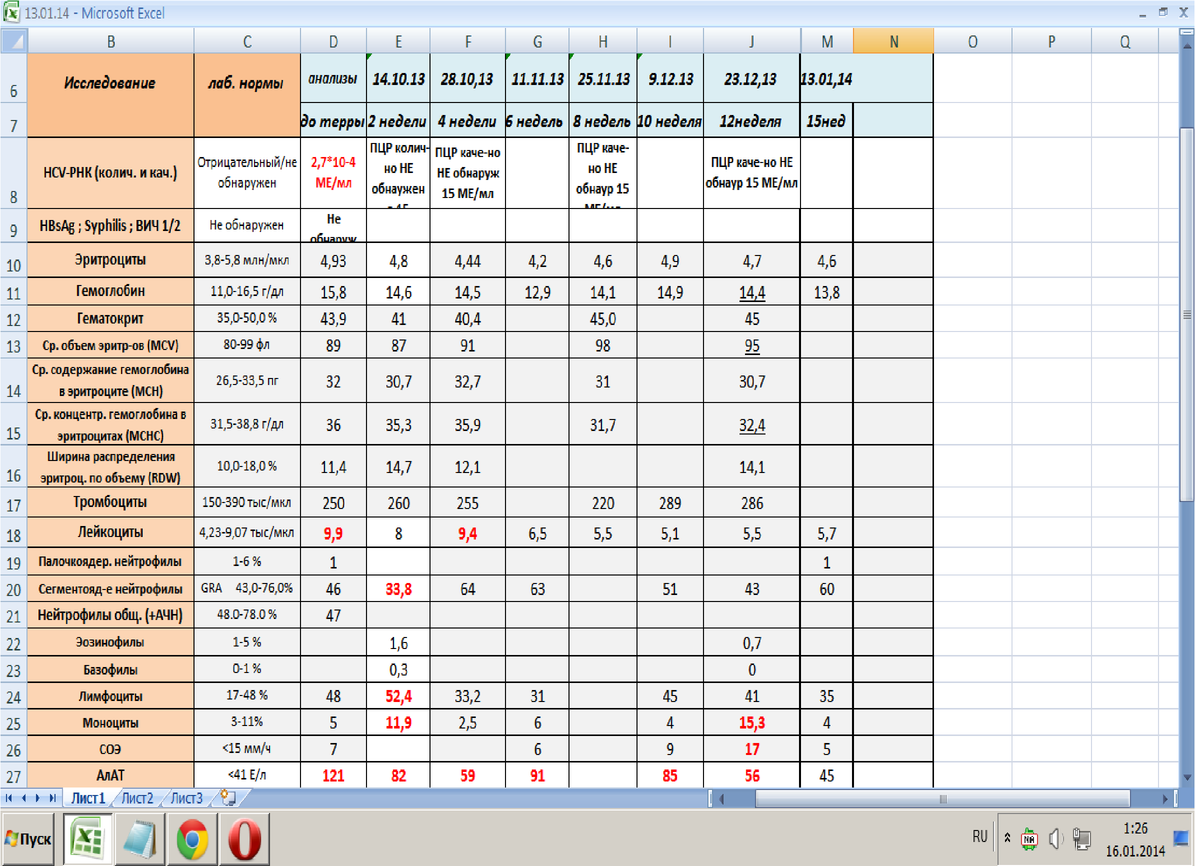
Task: Select the 13.01,14 date cell
Action: point(827,79)
